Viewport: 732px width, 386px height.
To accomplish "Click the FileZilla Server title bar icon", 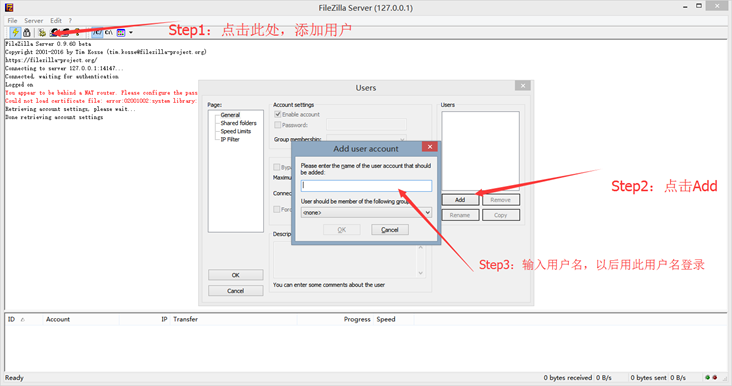I will [9, 7].
